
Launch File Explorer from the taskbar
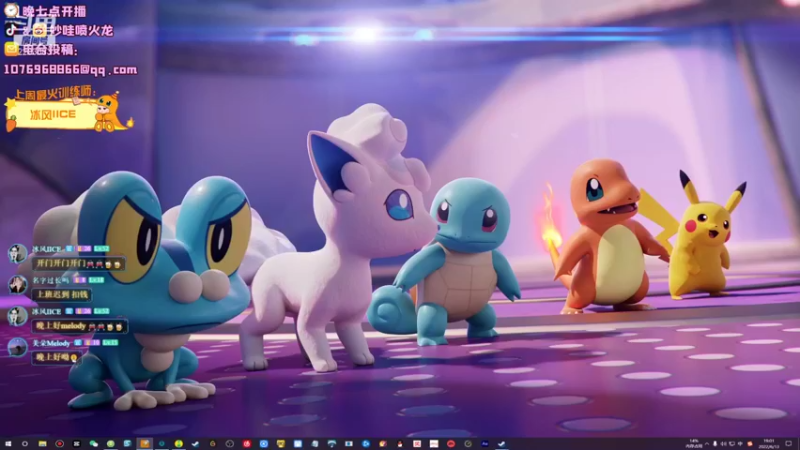(42, 444)
